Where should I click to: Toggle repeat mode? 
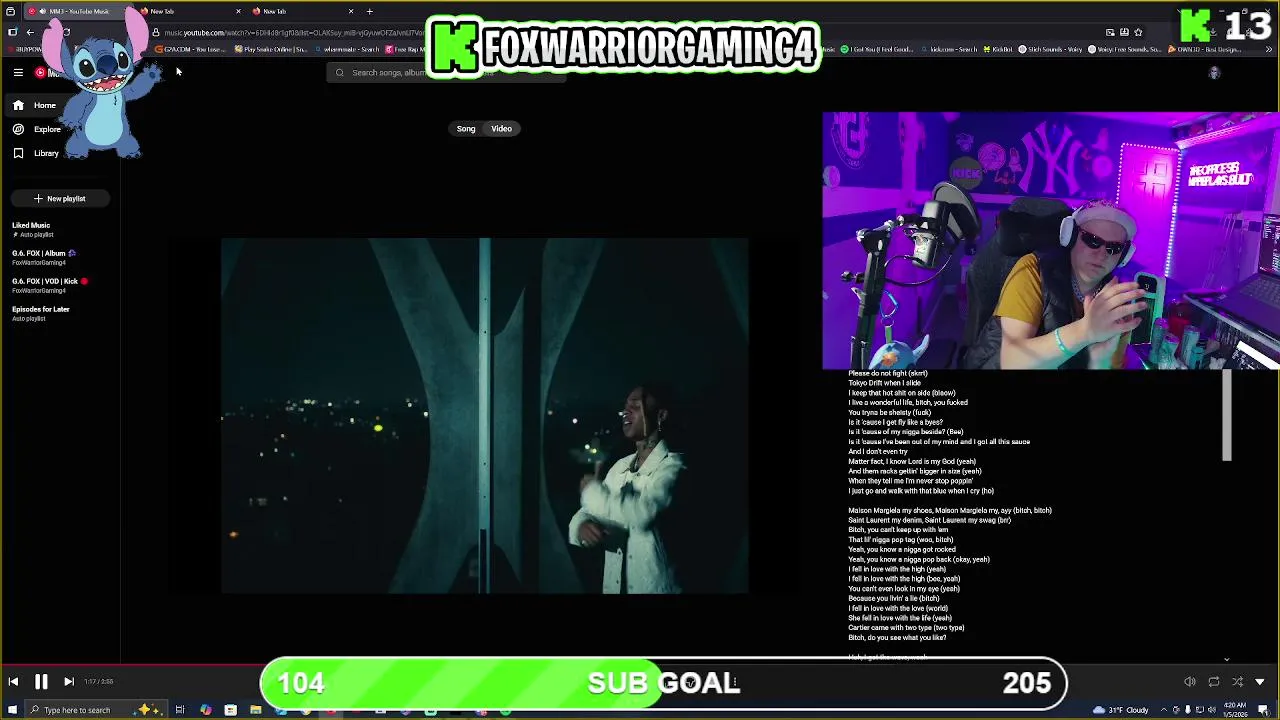[x=1214, y=682]
